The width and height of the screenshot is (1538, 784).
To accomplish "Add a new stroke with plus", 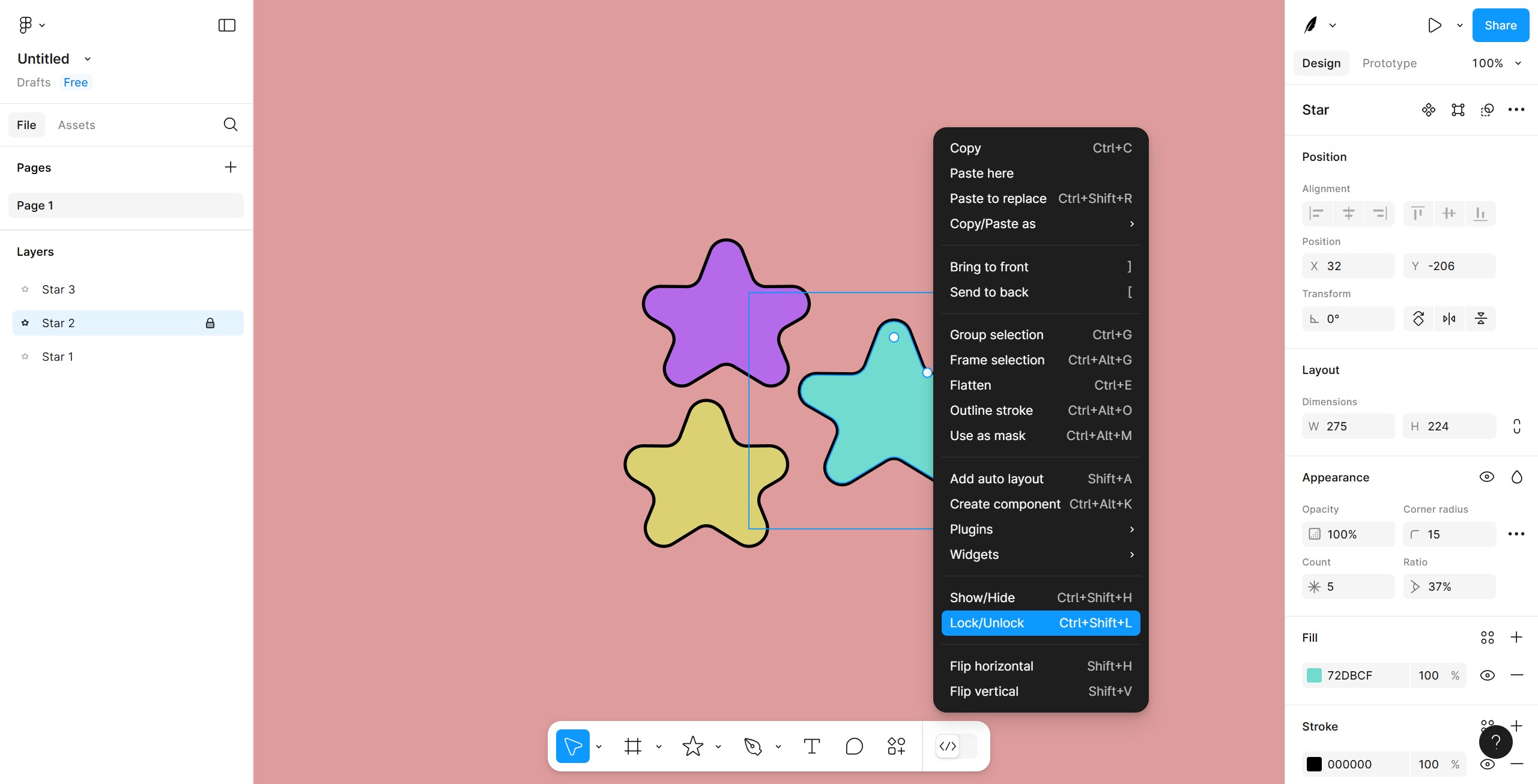I will point(1516,726).
